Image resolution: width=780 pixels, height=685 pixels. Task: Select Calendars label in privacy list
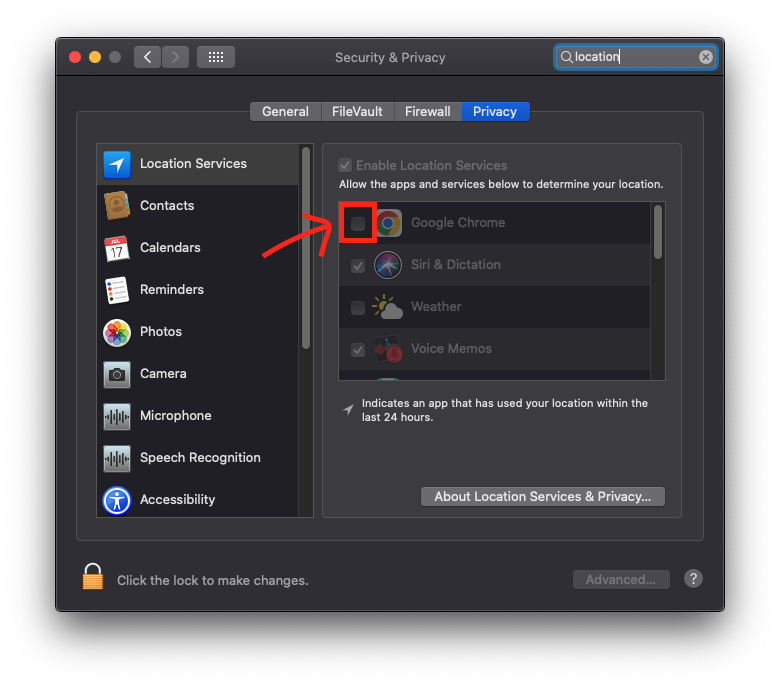(x=170, y=248)
